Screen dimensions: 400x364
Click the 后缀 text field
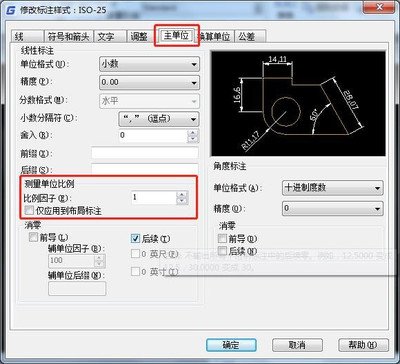[145, 169]
